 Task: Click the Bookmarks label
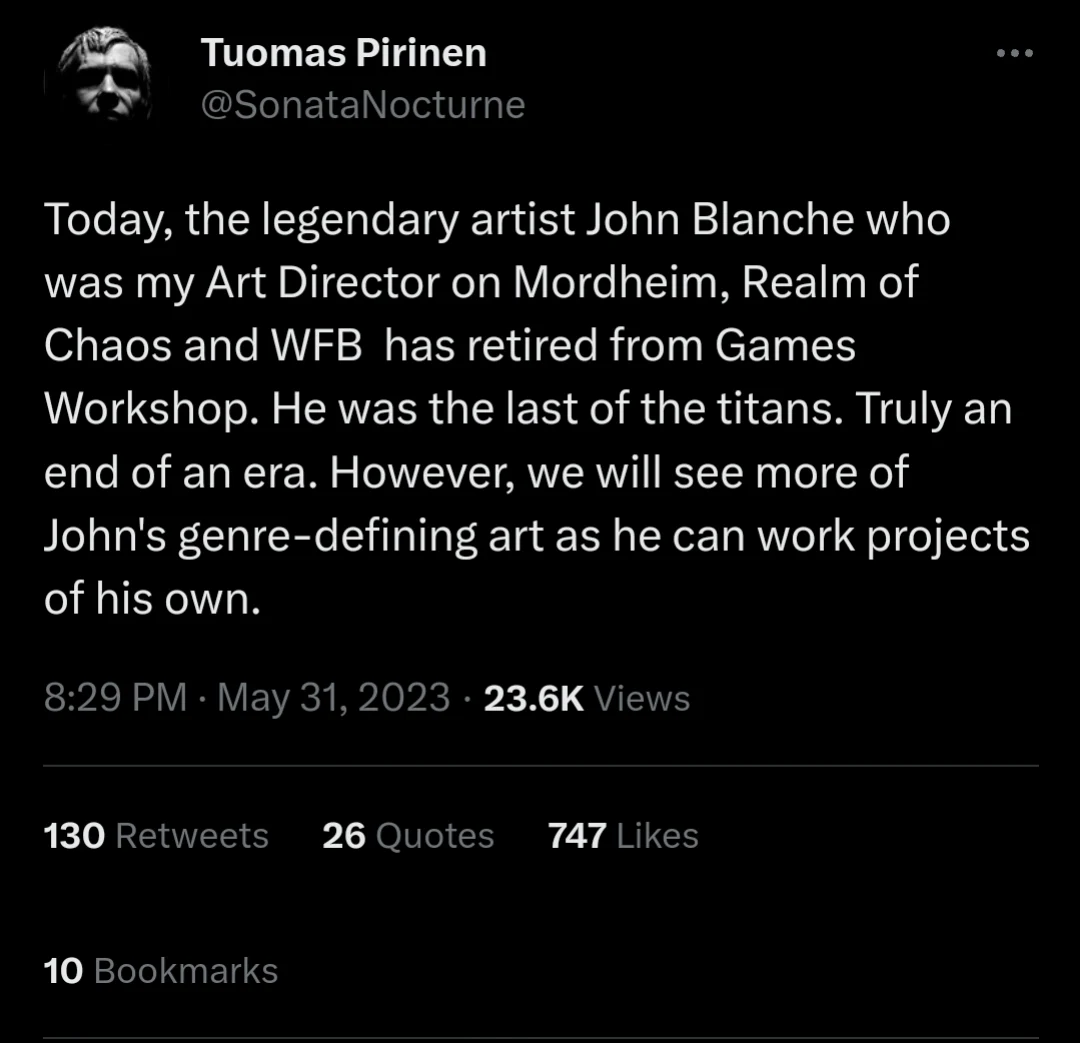click(x=185, y=970)
